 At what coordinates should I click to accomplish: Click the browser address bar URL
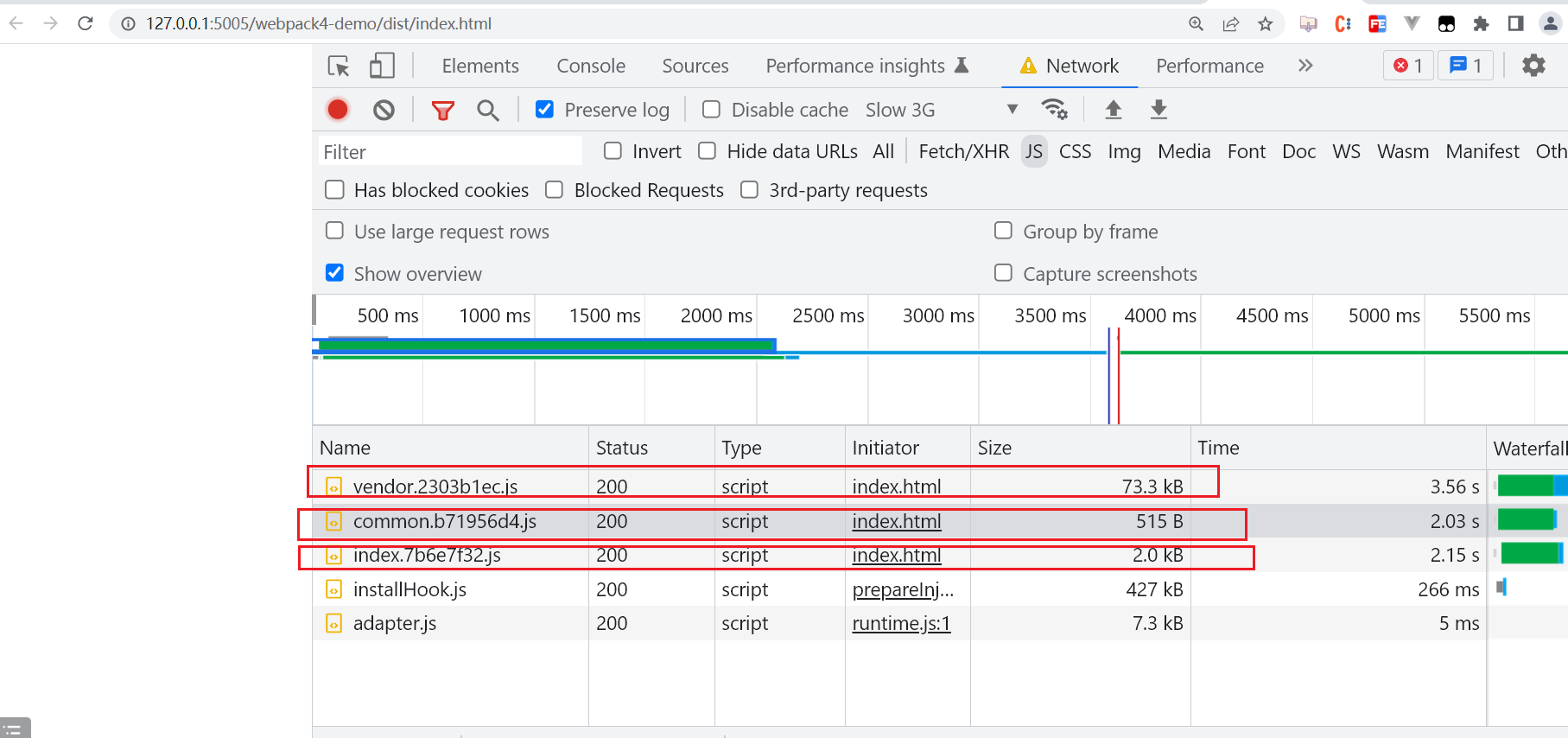(318, 24)
